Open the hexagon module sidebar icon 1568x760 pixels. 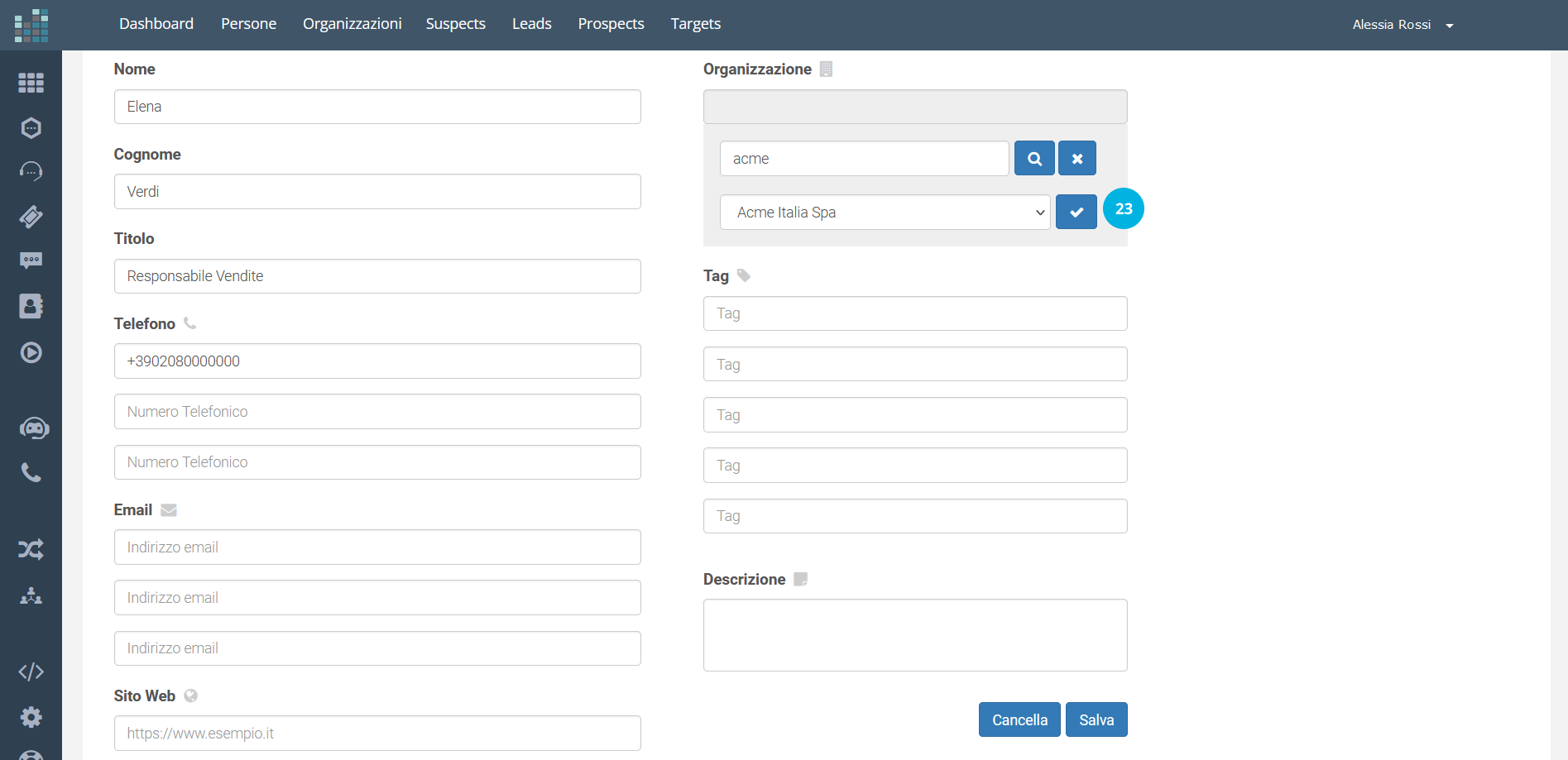[31, 127]
